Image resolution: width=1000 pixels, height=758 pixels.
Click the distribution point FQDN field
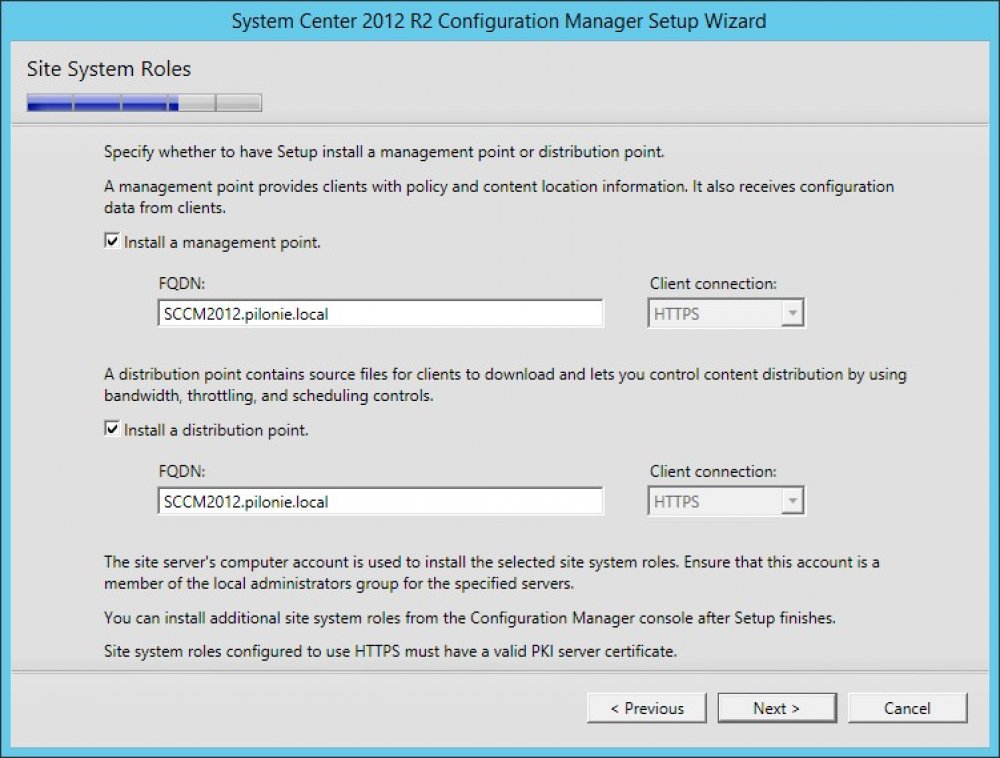coord(380,501)
